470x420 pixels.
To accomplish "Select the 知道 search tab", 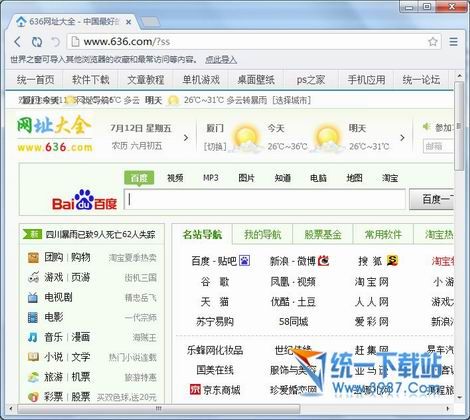I will (x=282, y=178).
